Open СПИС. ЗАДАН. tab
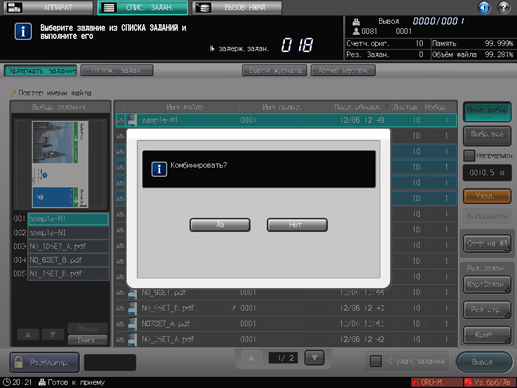 [x=143, y=7]
